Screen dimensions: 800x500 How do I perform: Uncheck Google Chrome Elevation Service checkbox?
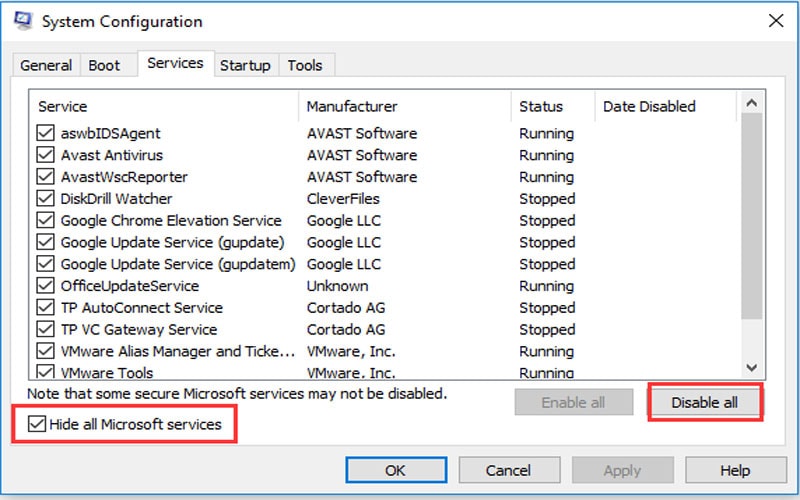click(45, 220)
